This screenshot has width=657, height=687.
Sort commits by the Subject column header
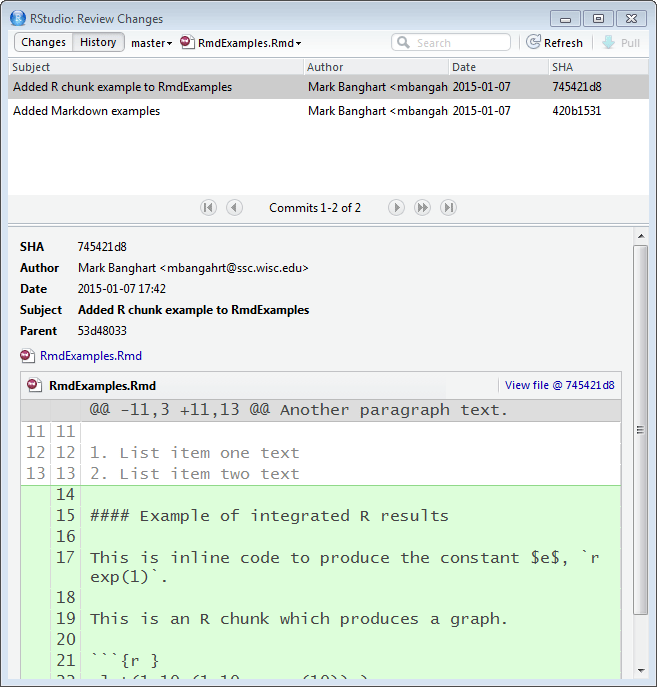click(x=31, y=67)
